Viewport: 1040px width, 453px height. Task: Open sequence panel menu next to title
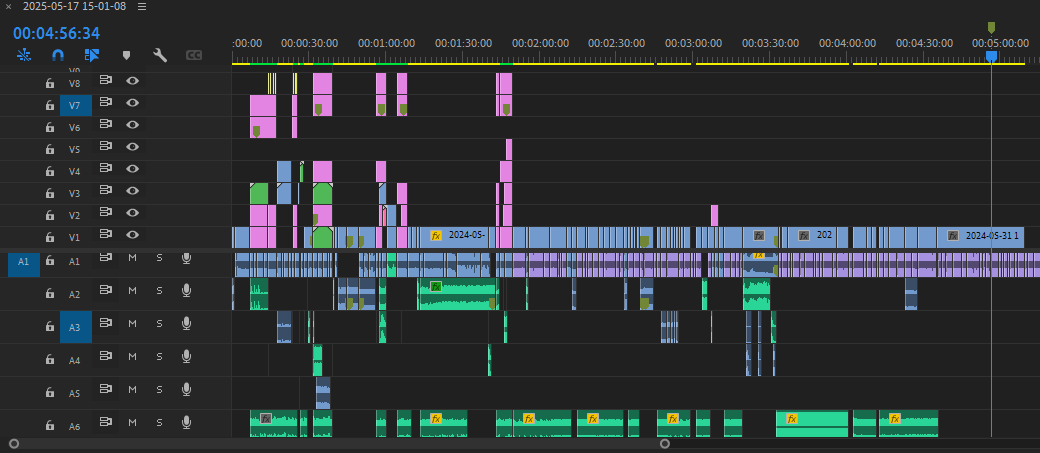[142, 7]
